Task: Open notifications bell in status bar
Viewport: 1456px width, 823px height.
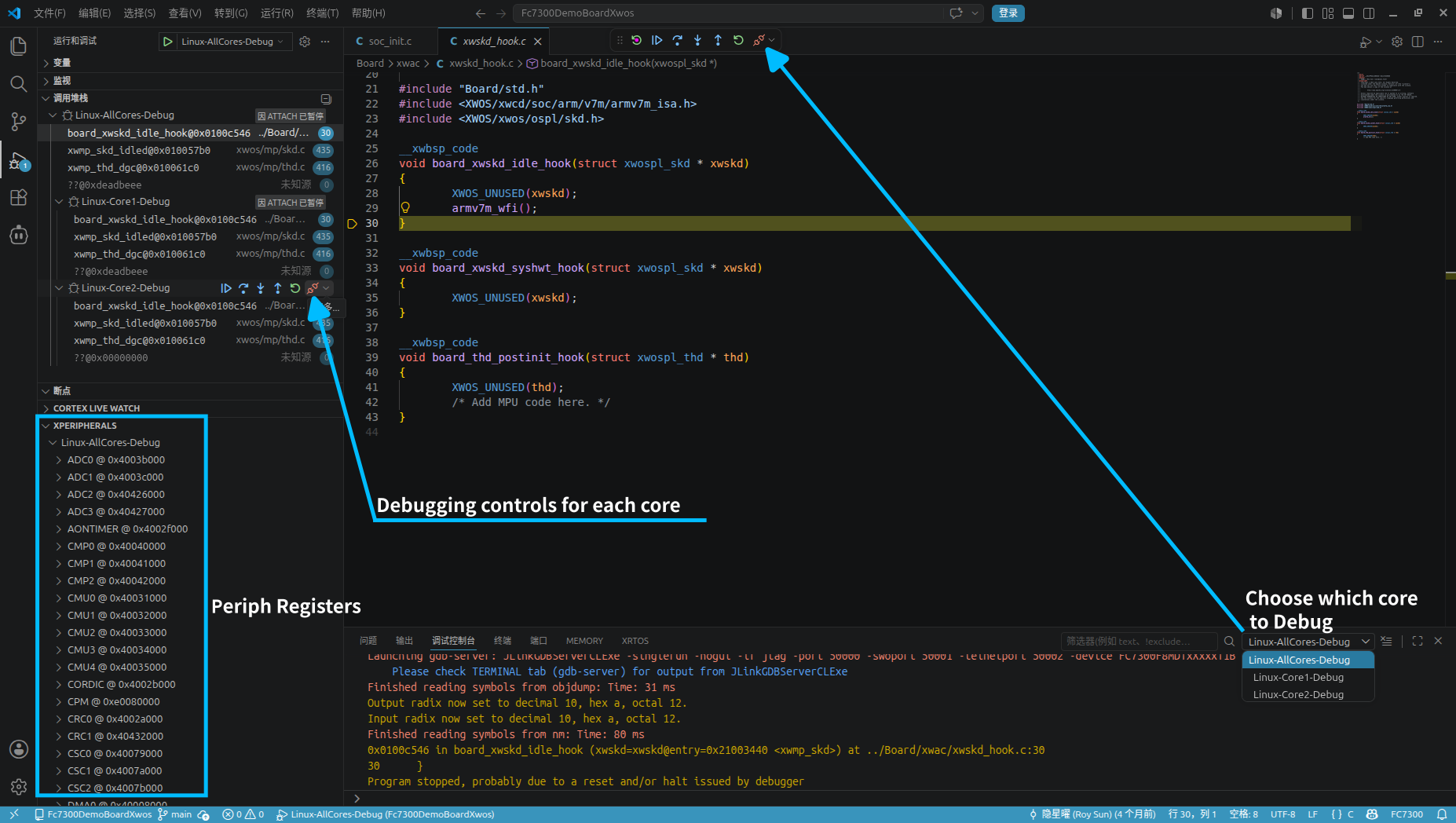Action: tap(1442, 814)
